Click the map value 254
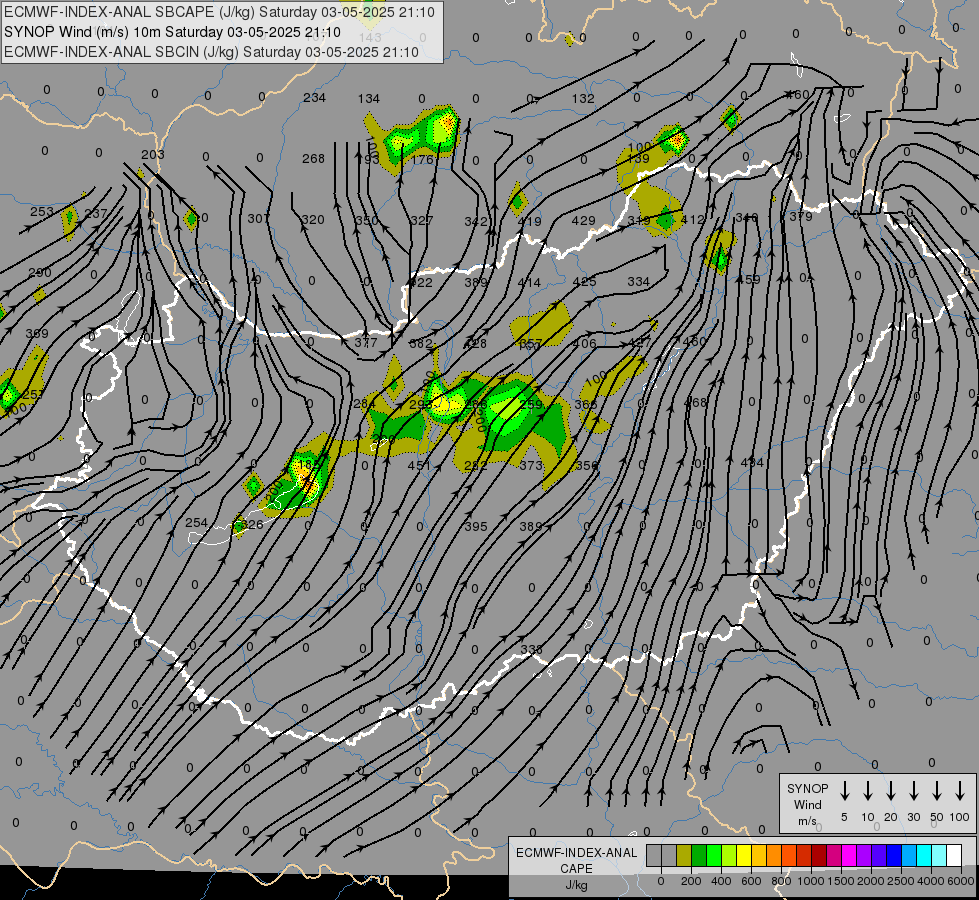The width and height of the screenshot is (979, 900). (x=196, y=522)
